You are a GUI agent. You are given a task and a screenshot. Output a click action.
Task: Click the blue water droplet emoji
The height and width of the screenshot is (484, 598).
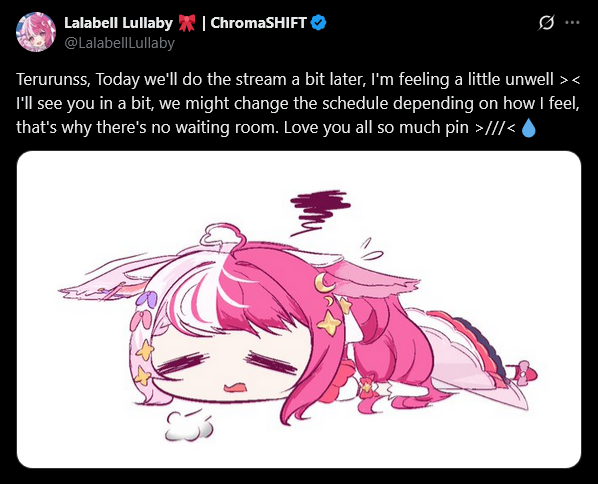529,128
